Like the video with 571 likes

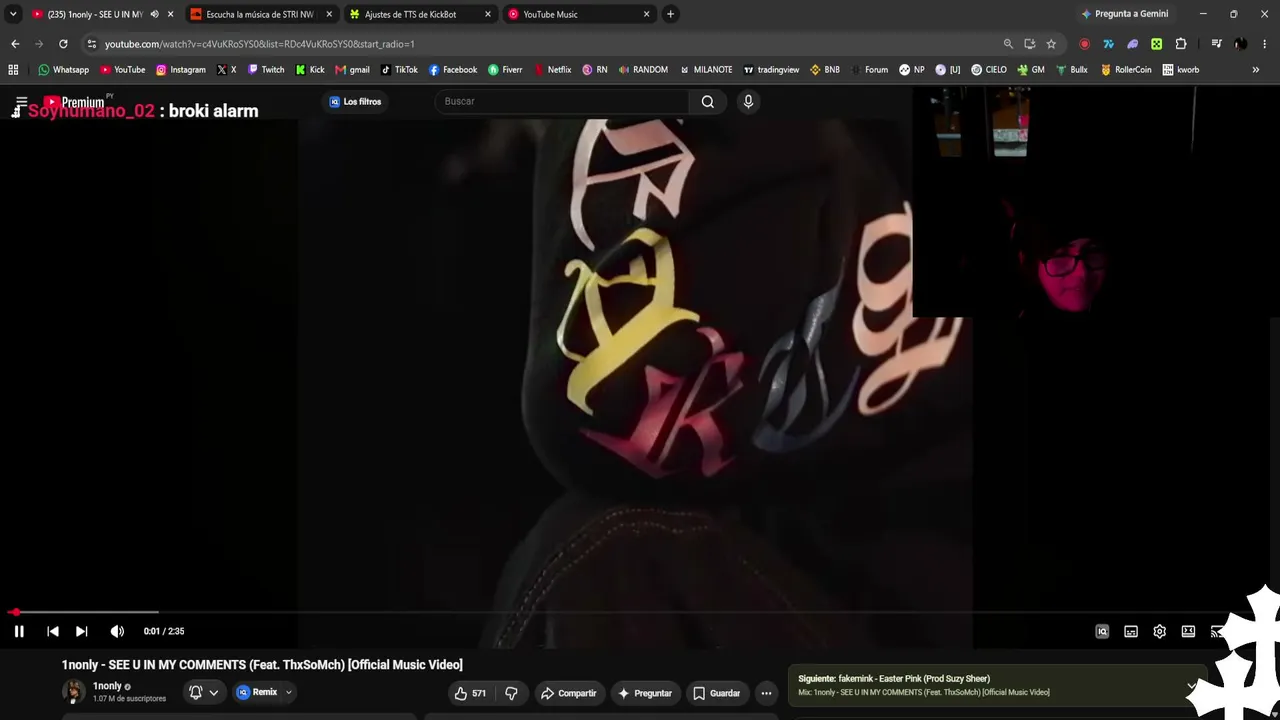[x=470, y=693]
